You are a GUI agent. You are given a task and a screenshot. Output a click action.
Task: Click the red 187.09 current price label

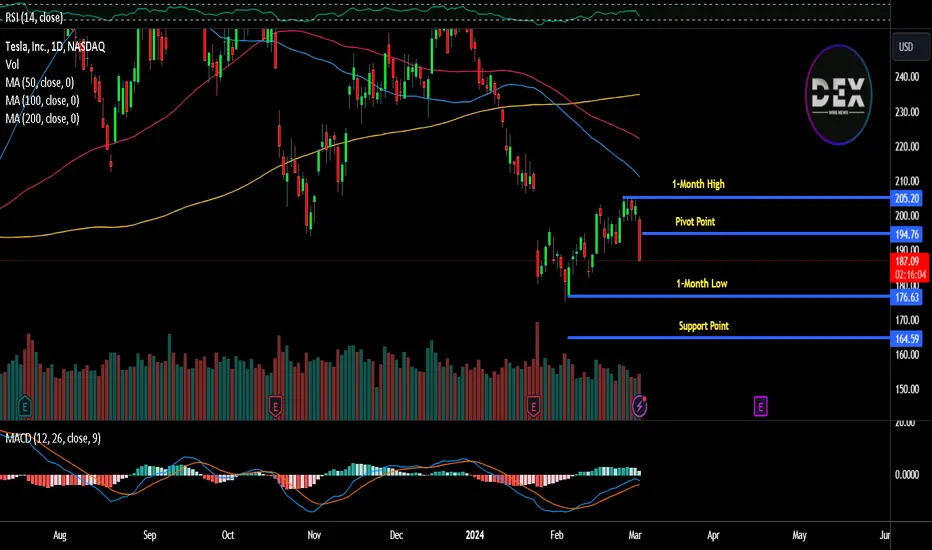point(908,261)
